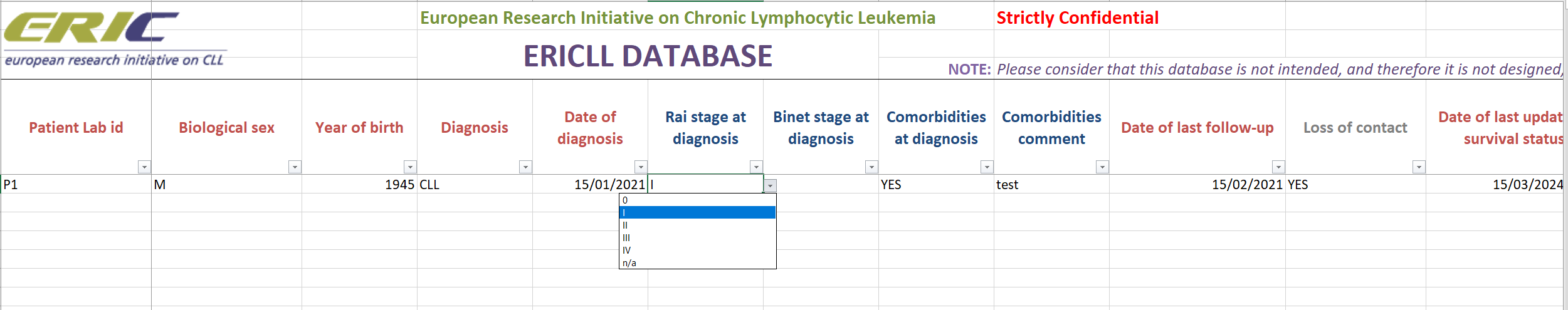Open the Biological sex filter arrow
The image size is (1568, 310).
(295, 167)
